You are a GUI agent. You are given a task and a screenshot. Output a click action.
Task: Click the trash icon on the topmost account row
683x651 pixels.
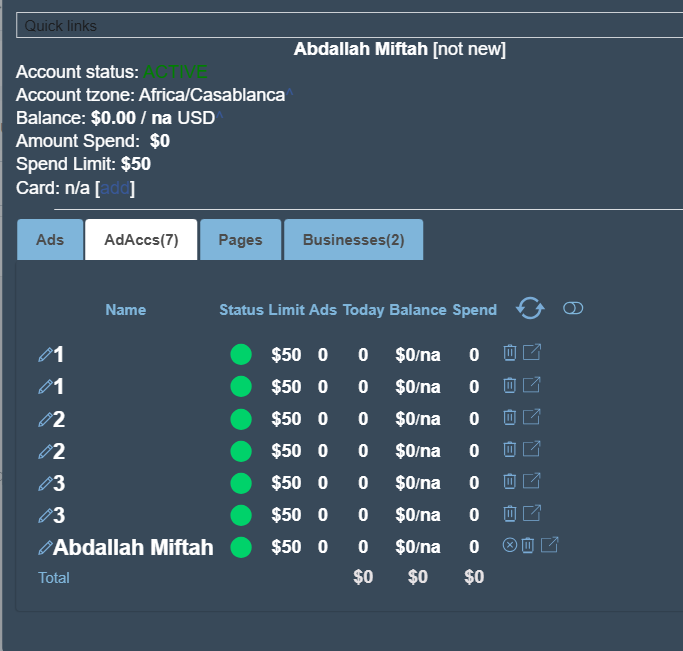[x=509, y=353]
